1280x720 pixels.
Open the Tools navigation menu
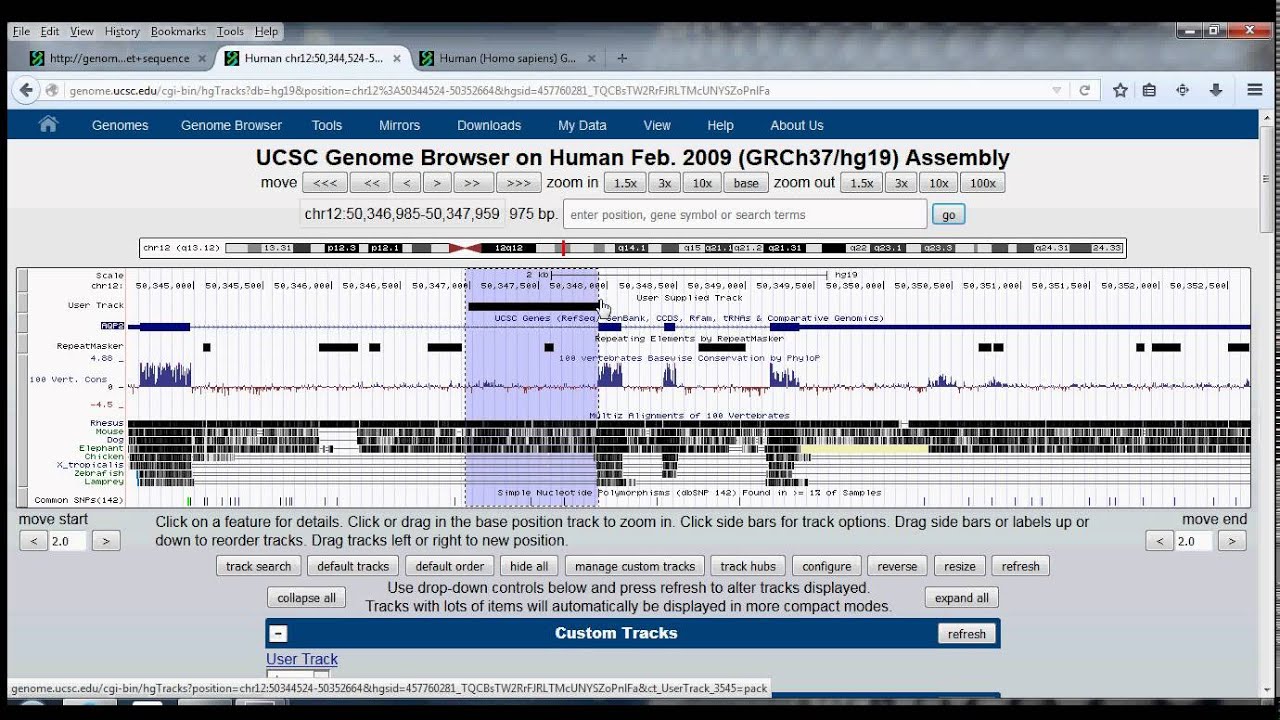327,125
